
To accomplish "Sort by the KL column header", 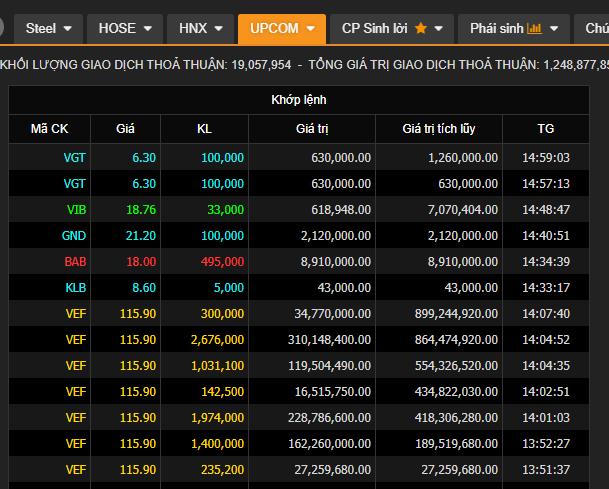I will (x=204, y=129).
